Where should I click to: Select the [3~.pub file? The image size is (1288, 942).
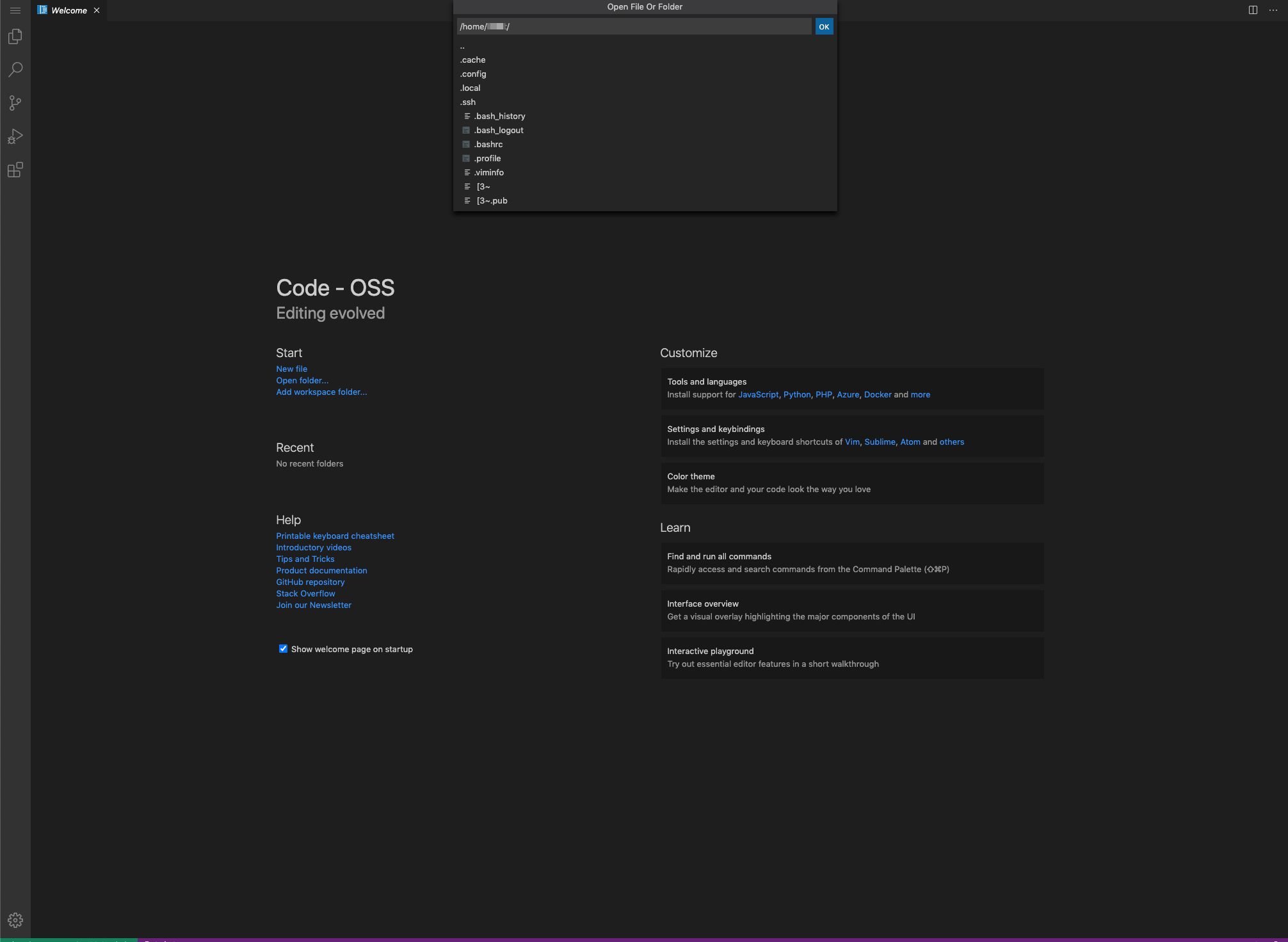pos(645,201)
